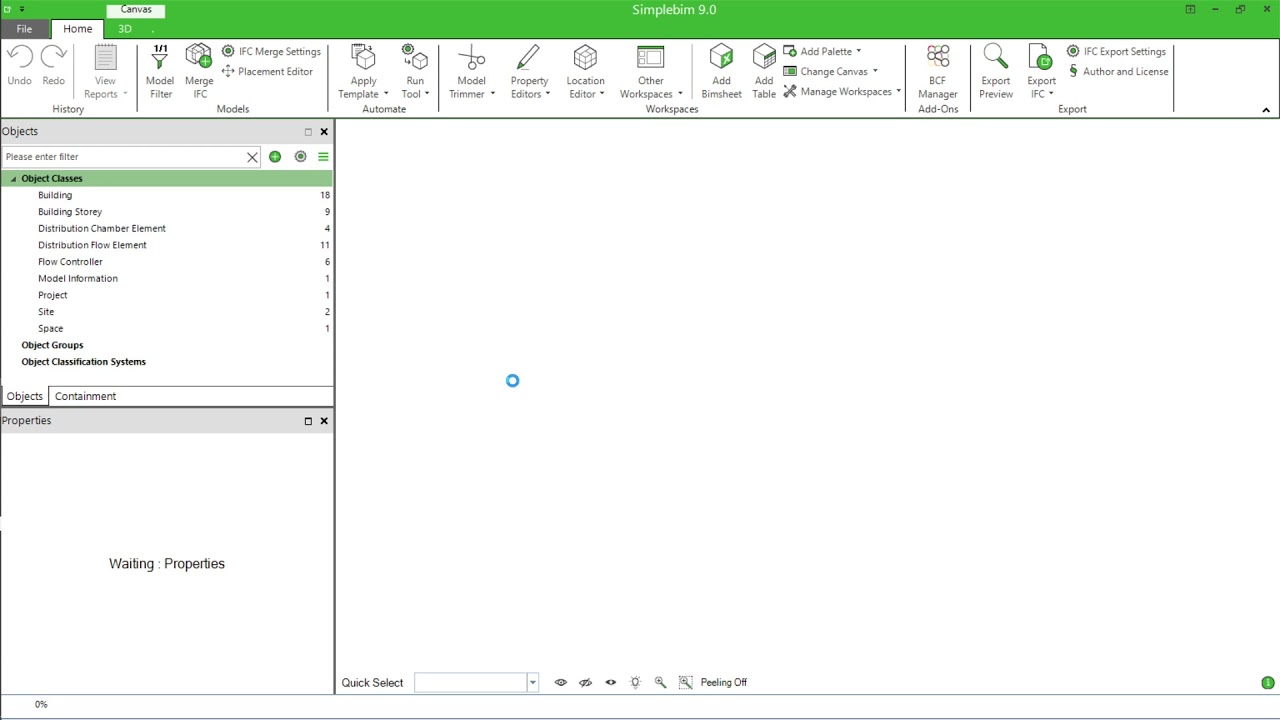
Task: Open the File menu
Action: click(24, 29)
